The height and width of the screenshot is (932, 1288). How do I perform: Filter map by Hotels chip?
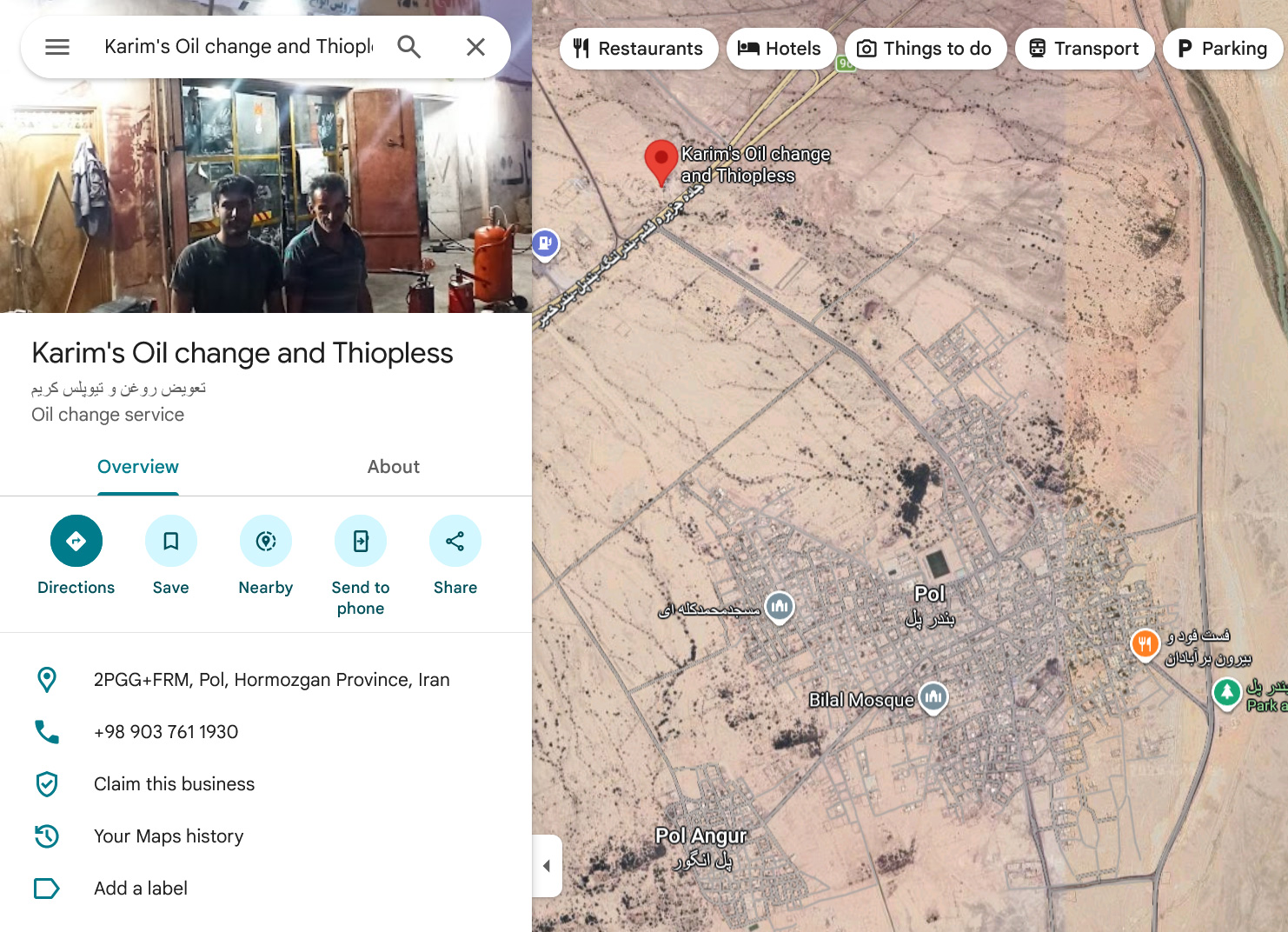tap(780, 49)
